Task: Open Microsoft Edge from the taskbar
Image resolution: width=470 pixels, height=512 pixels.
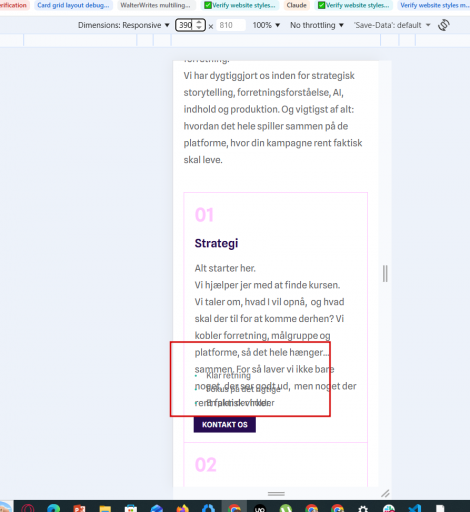Action: [x=53, y=507]
